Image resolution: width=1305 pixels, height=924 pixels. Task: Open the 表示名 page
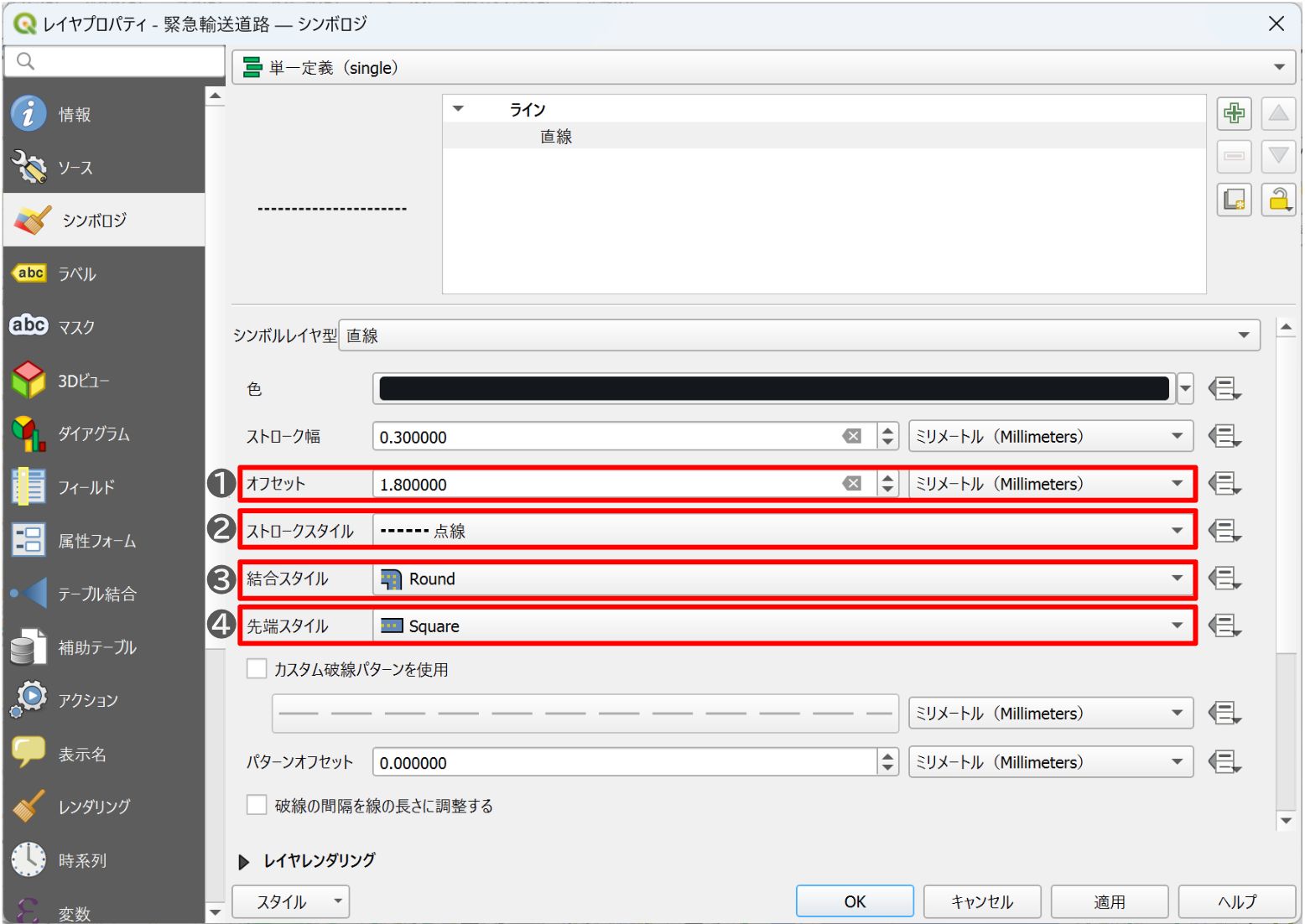pos(104,754)
